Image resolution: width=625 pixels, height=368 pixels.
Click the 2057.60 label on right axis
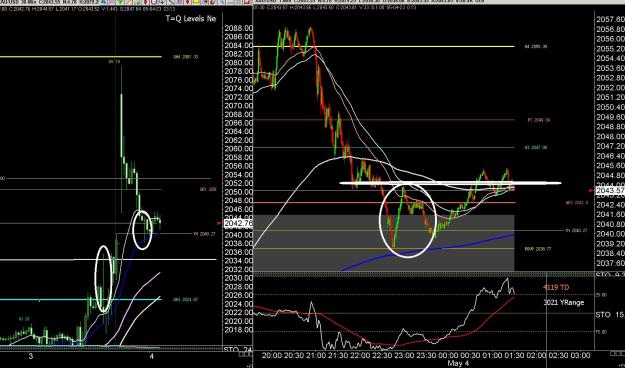pyautogui.click(x=610, y=20)
